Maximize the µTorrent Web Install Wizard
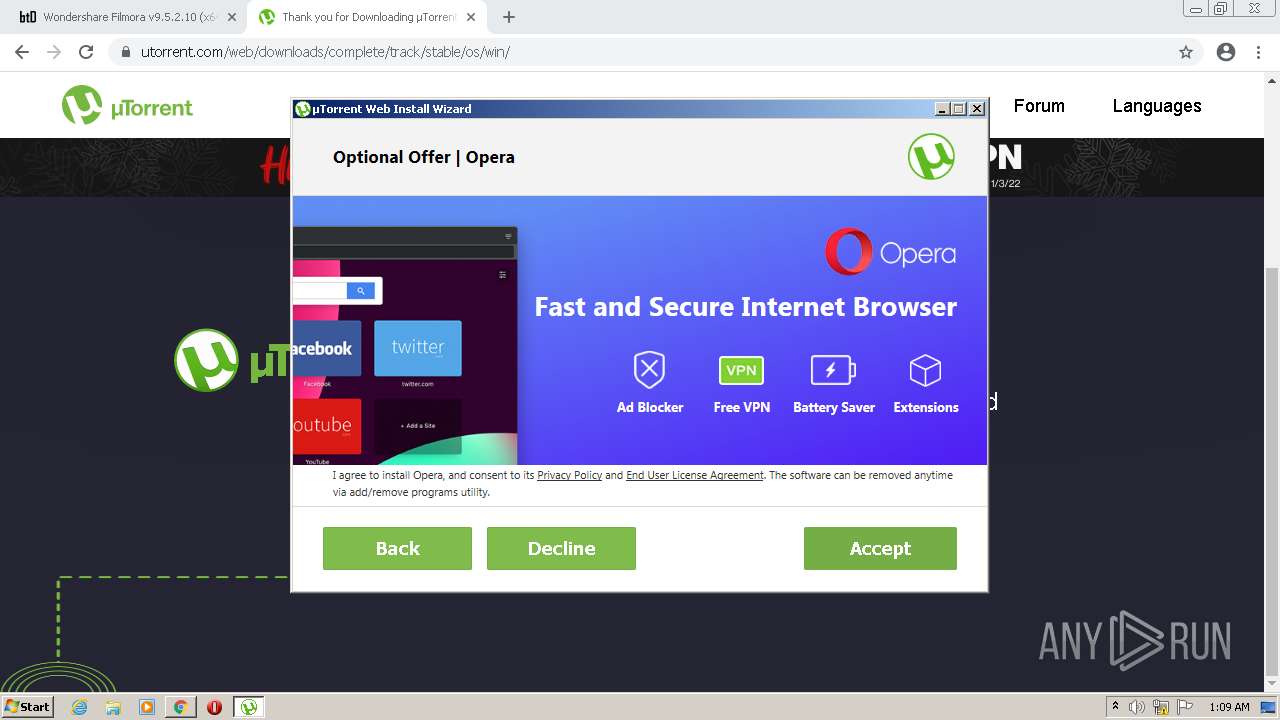1280x720 pixels. [958, 109]
